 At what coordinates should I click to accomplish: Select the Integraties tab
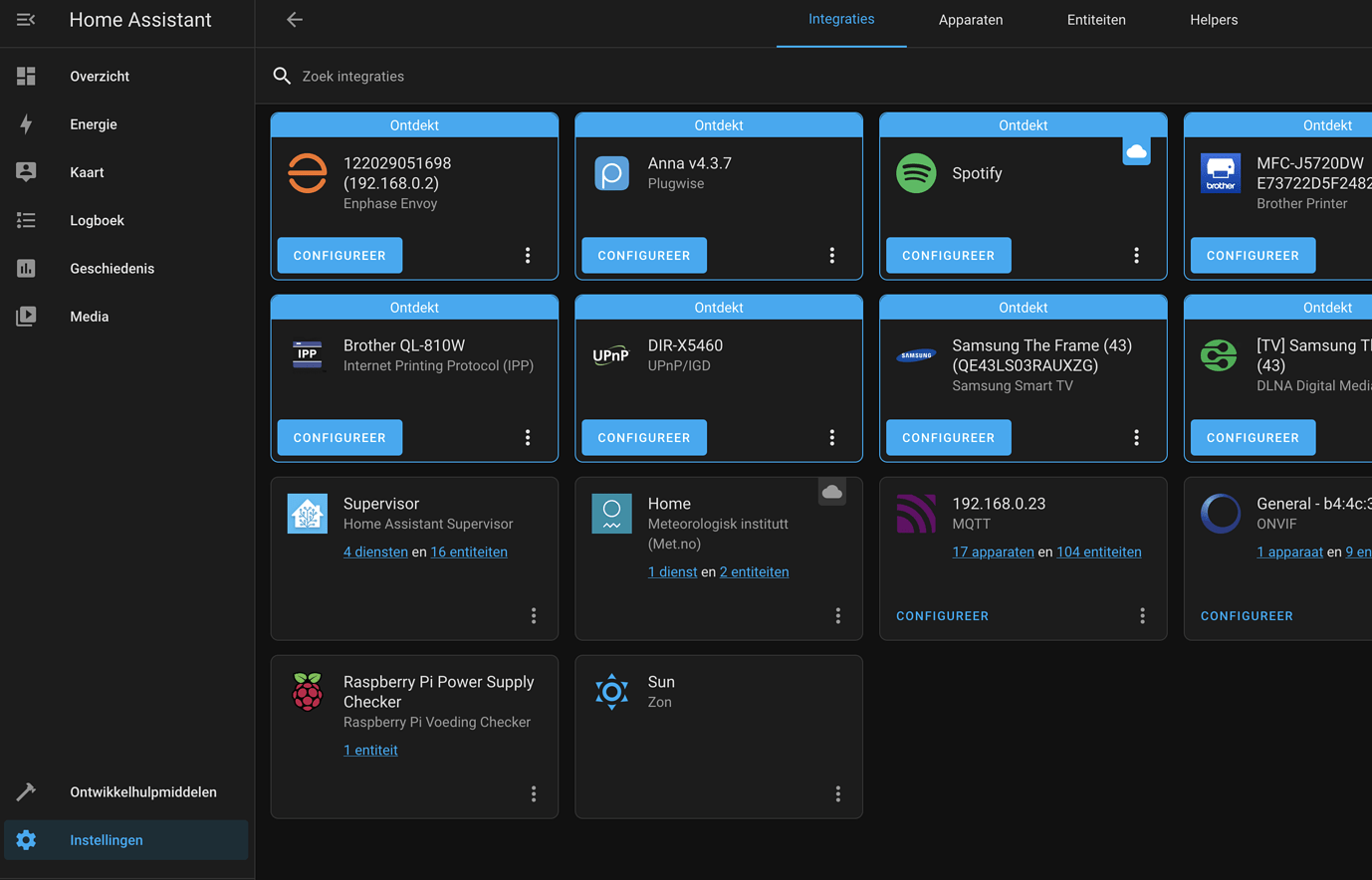tap(841, 20)
